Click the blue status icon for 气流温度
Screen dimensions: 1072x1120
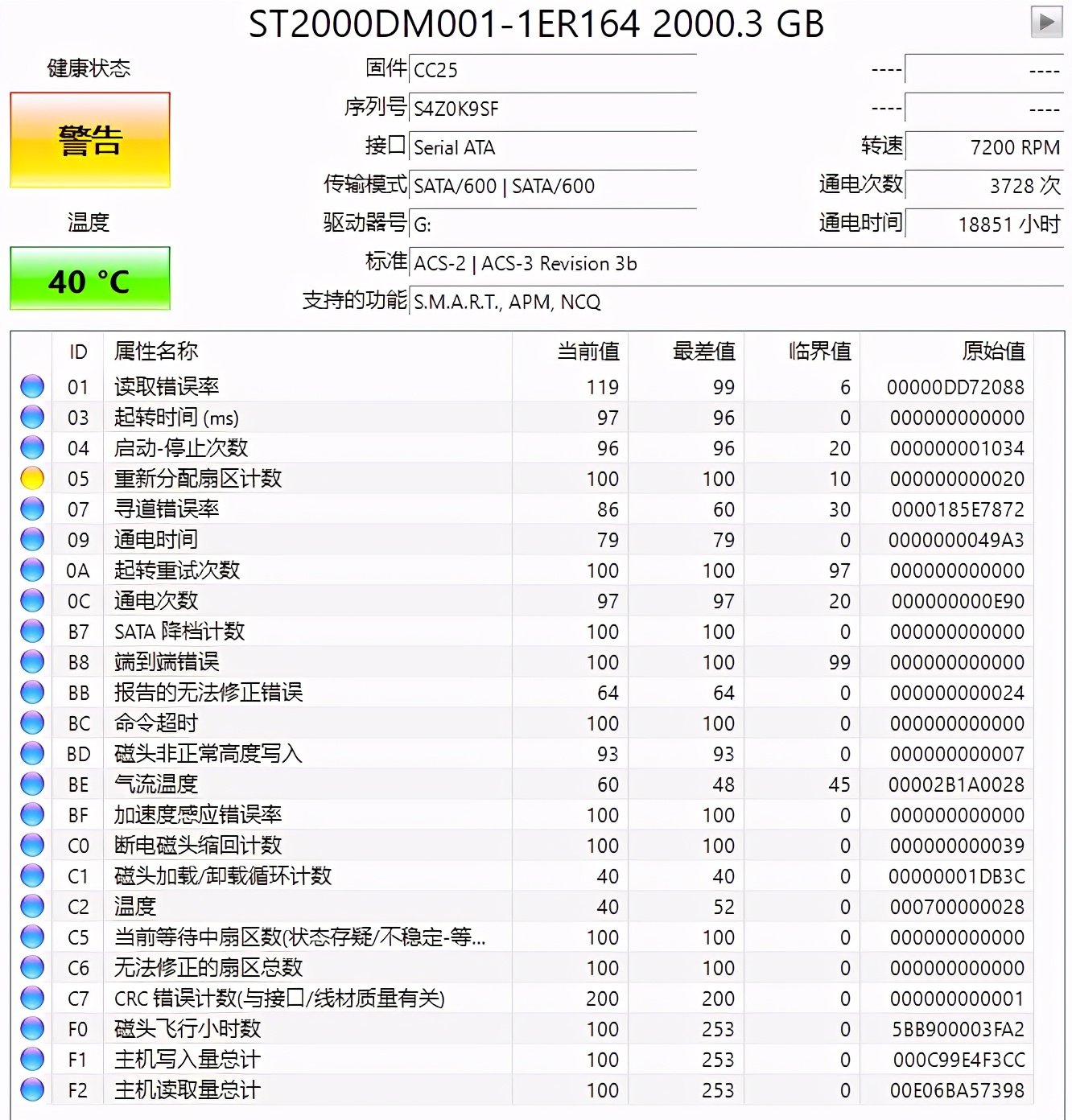point(32,784)
